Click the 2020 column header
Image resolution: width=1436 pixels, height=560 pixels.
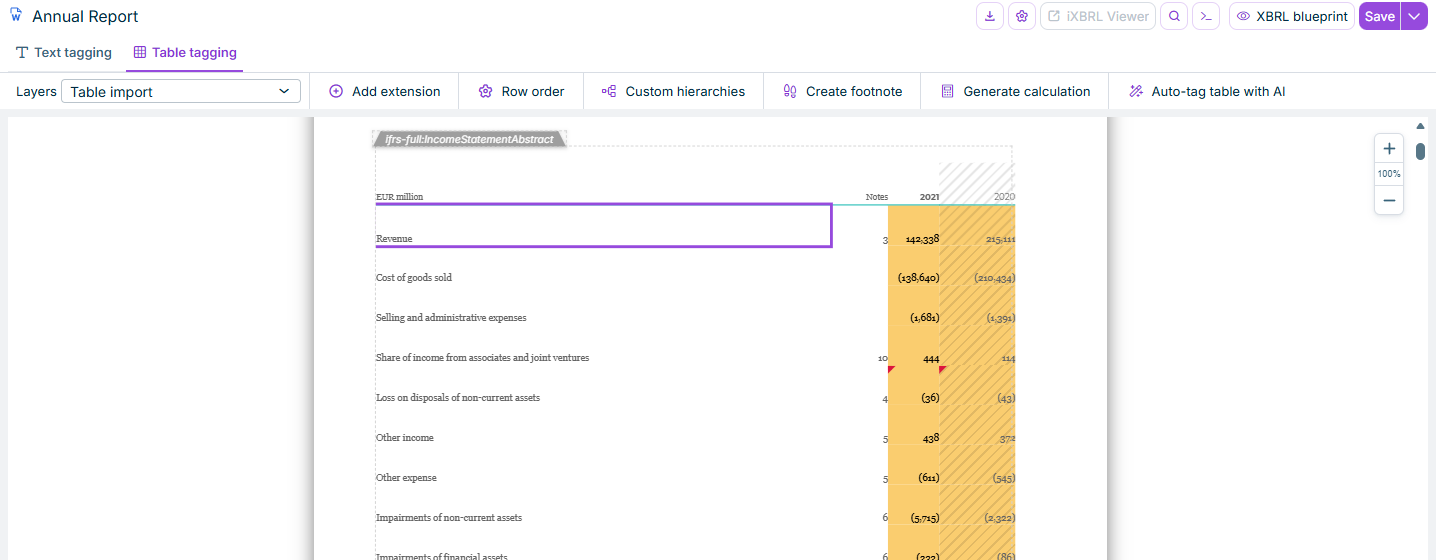[1004, 197]
